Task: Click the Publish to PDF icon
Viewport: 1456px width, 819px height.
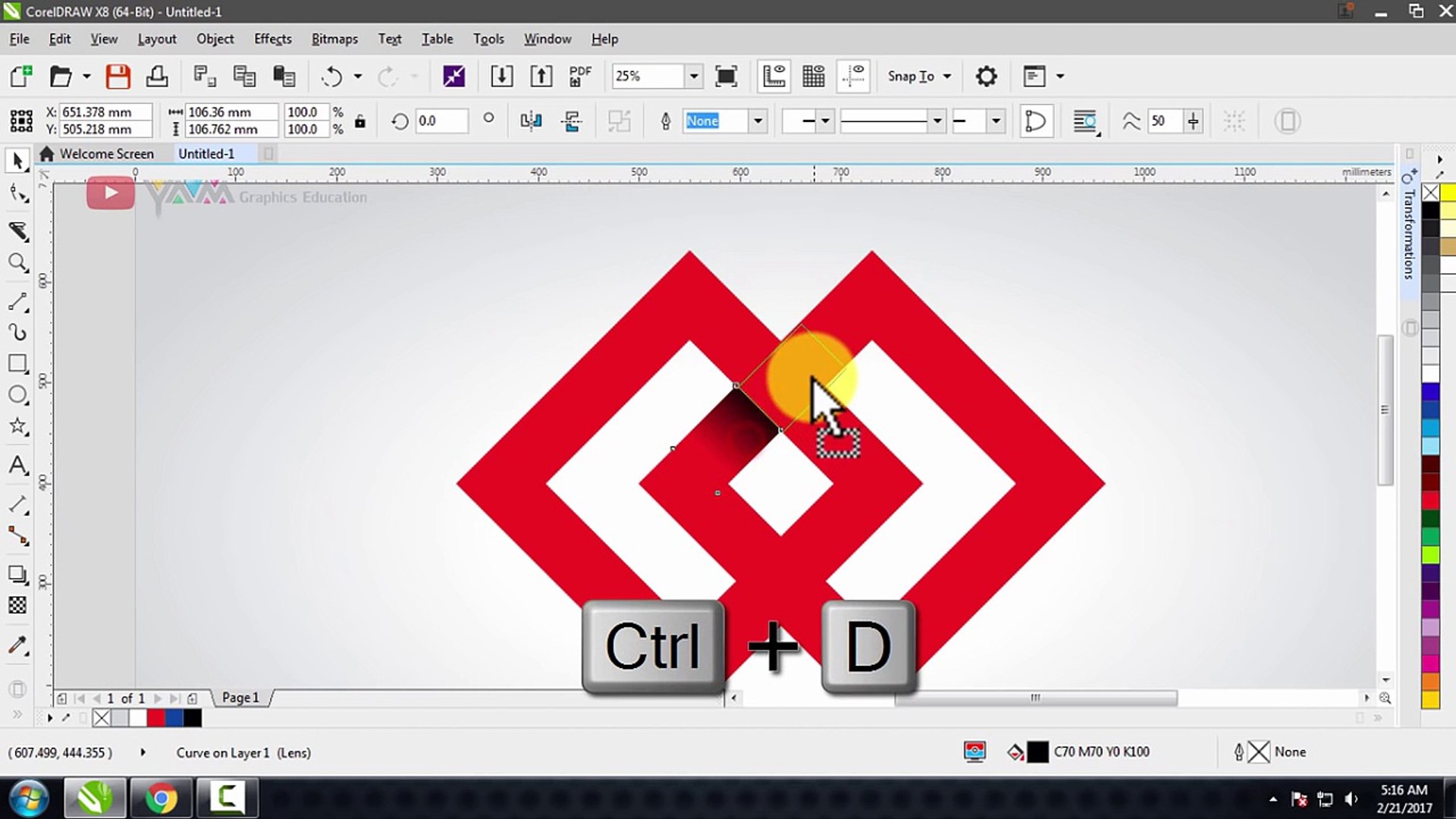Action: [x=580, y=77]
